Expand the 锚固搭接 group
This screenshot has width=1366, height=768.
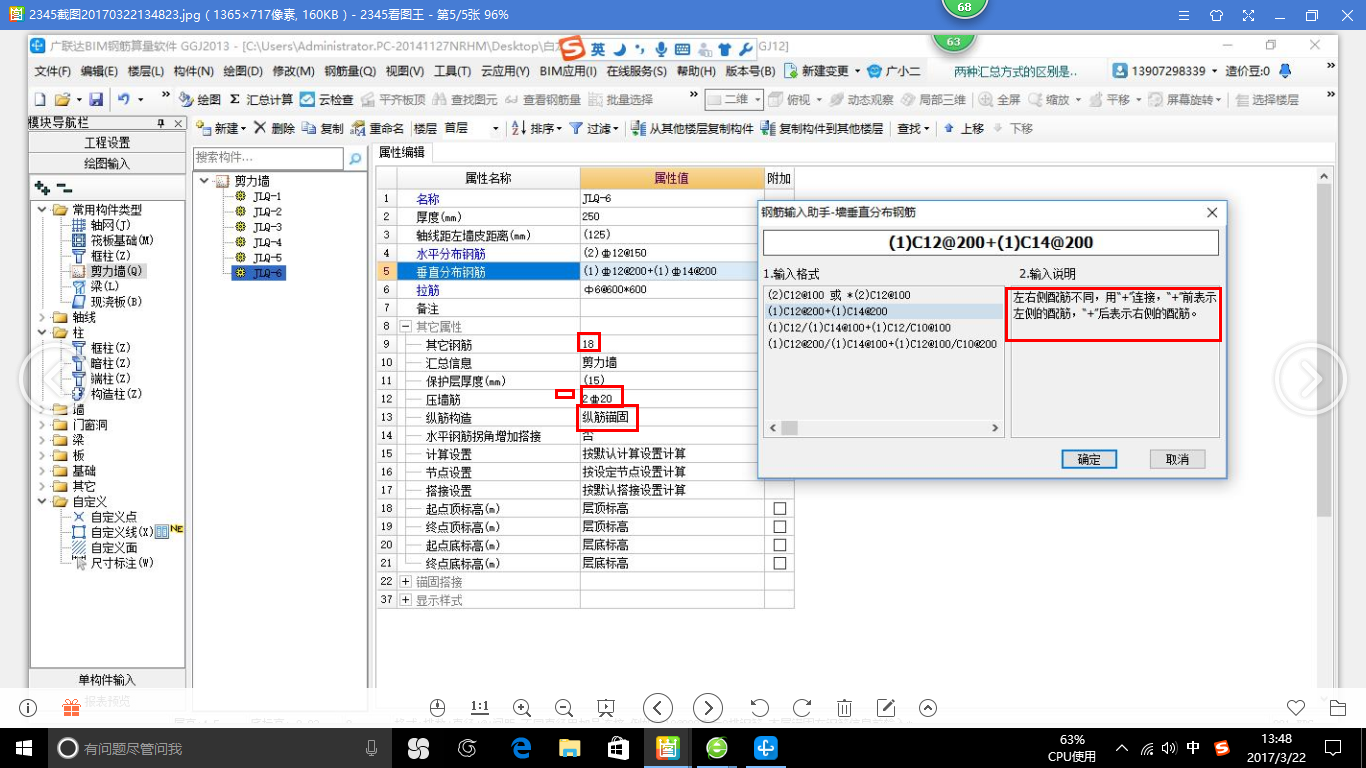point(405,581)
